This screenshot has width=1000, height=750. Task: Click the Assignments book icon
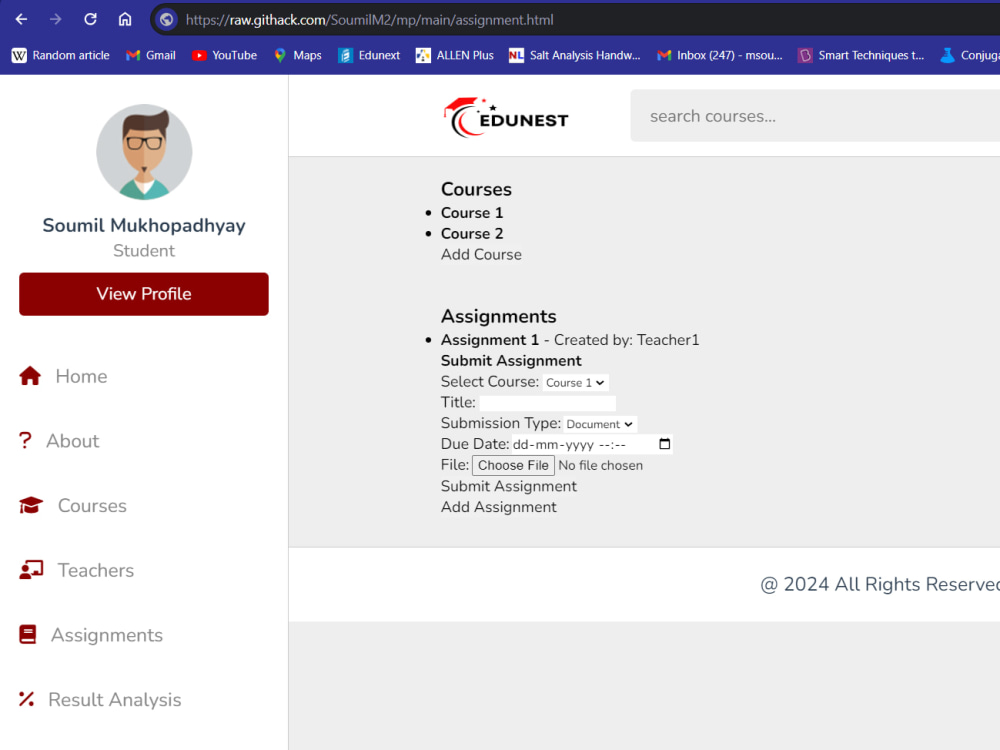click(27, 635)
